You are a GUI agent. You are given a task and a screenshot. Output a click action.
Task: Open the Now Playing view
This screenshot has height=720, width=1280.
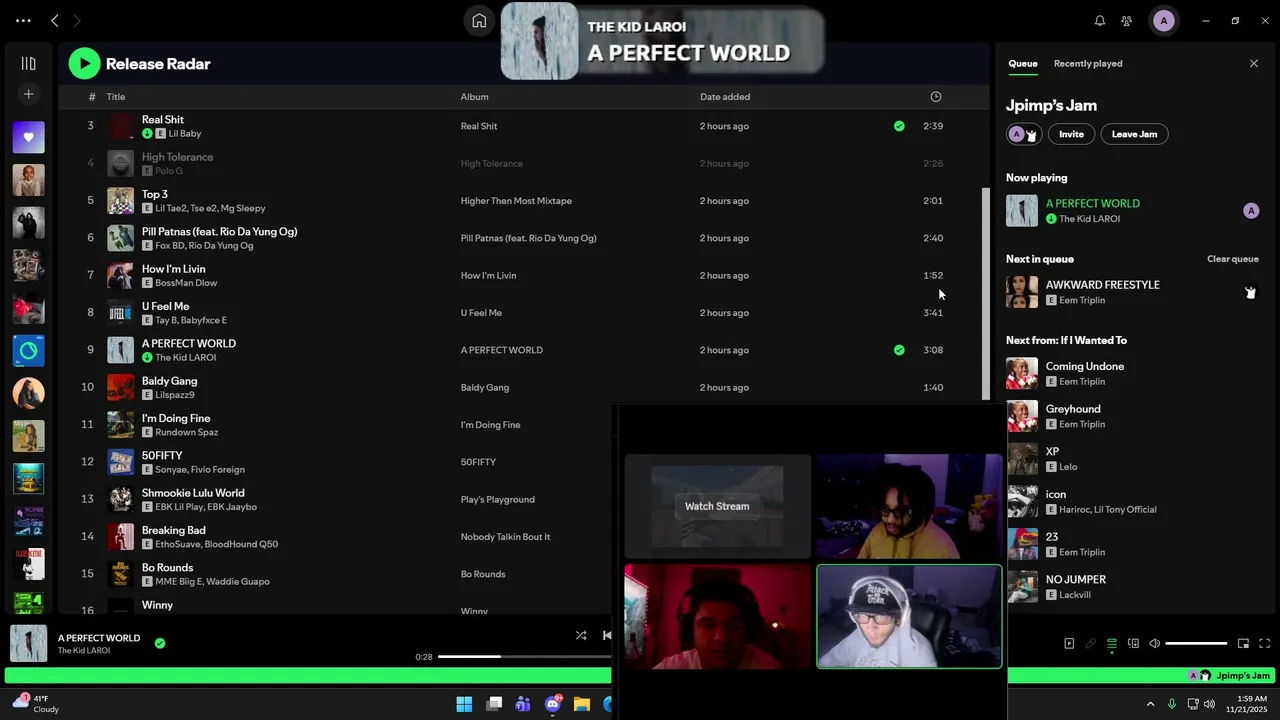click(x=1069, y=644)
